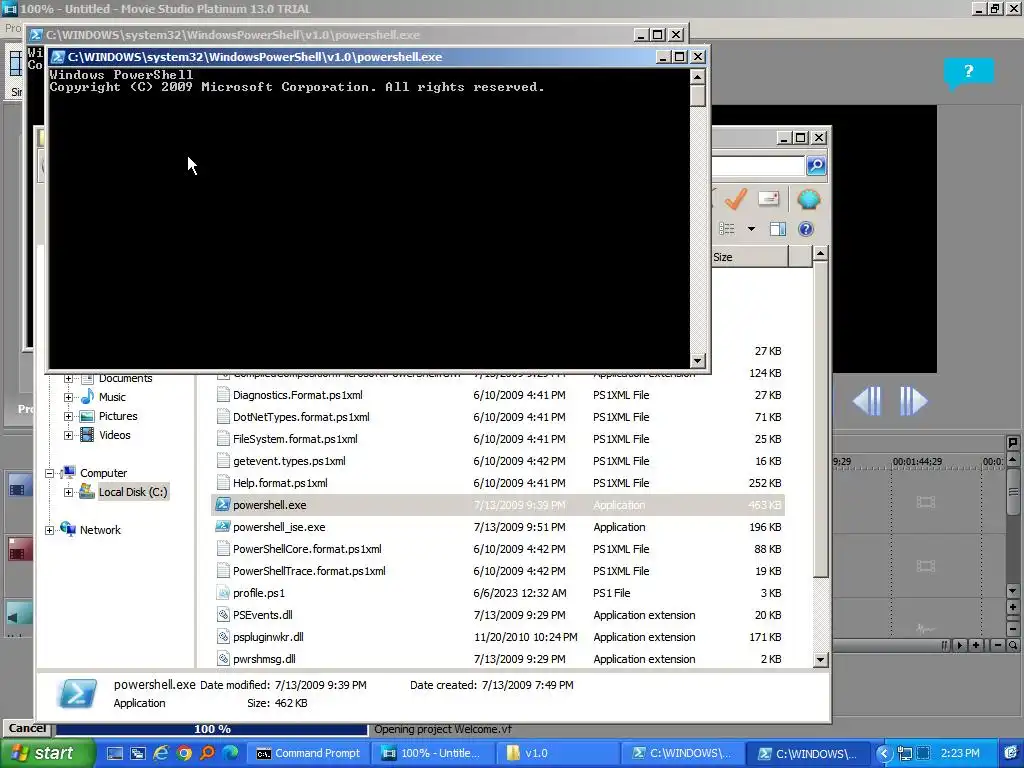1024x768 pixels.
Task: Click the Cancel button beside progress bar
Action: 27,728
